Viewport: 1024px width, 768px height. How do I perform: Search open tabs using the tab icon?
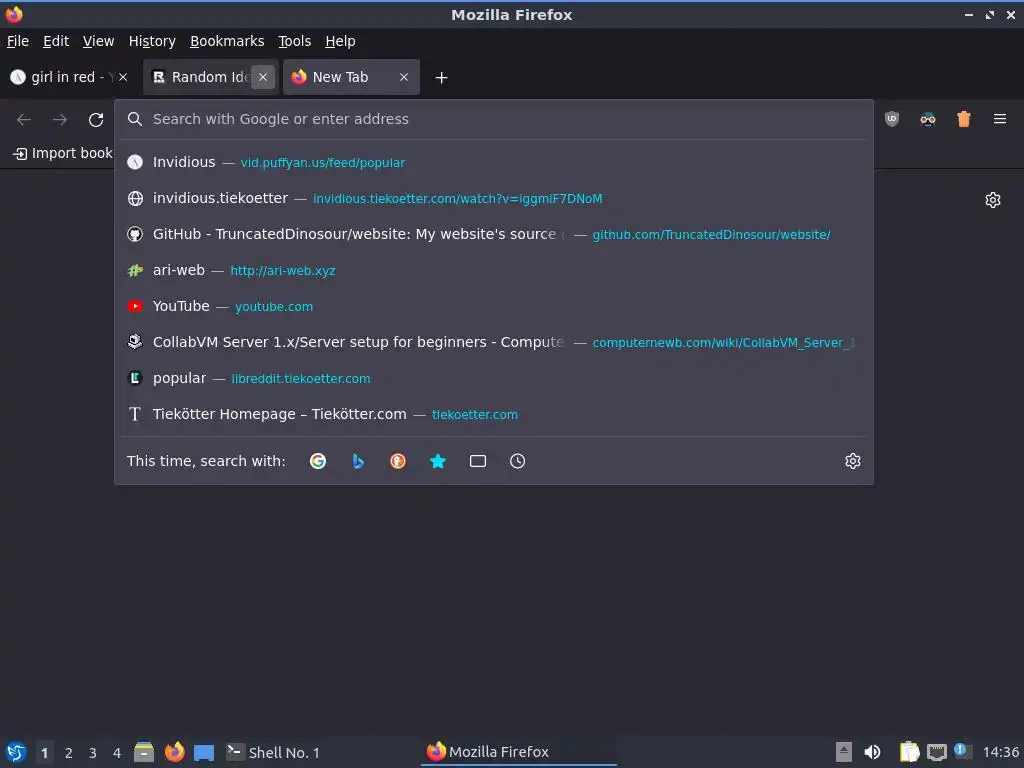coord(478,461)
